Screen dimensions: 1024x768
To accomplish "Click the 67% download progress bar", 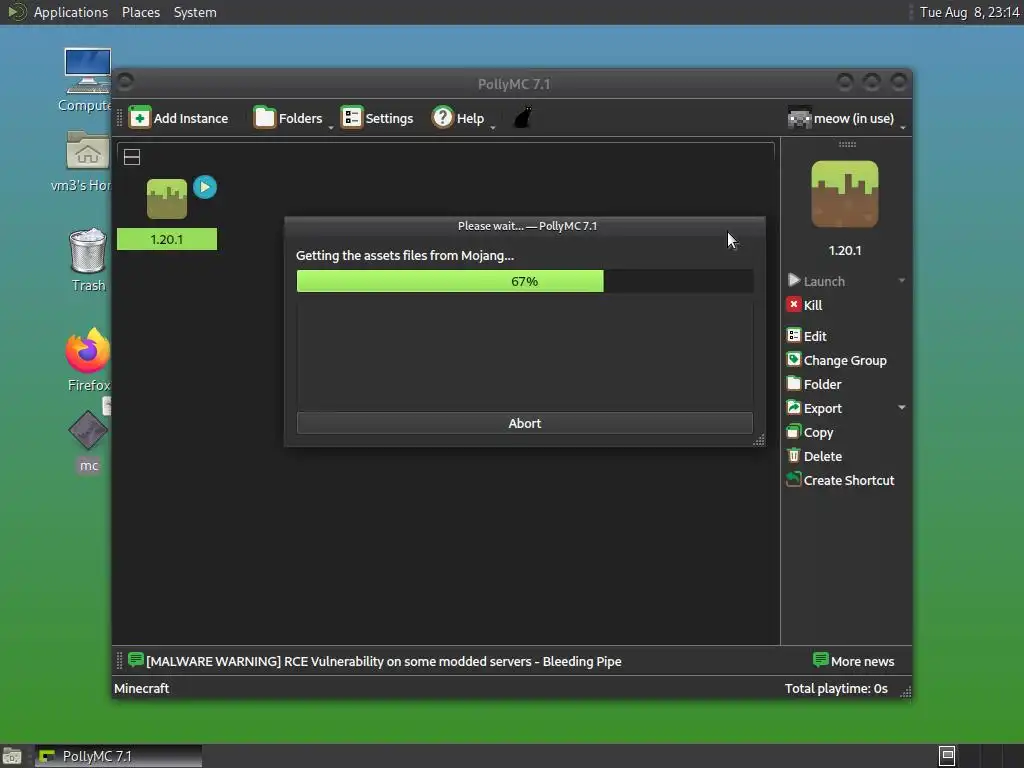I will [524, 281].
